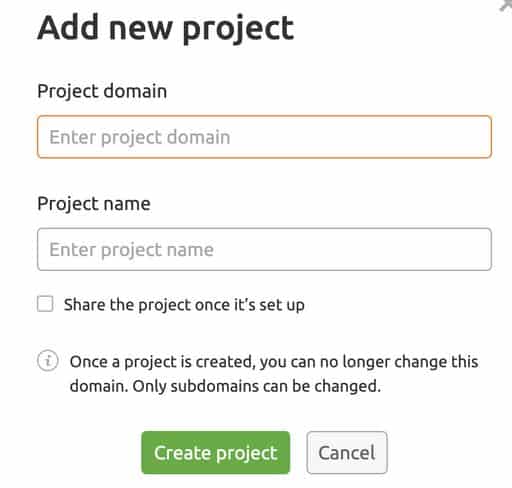The height and width of the screenshot is (488, 512).
Task: Click the notice about domain not being changeable
Action: [x=274, y=374]
